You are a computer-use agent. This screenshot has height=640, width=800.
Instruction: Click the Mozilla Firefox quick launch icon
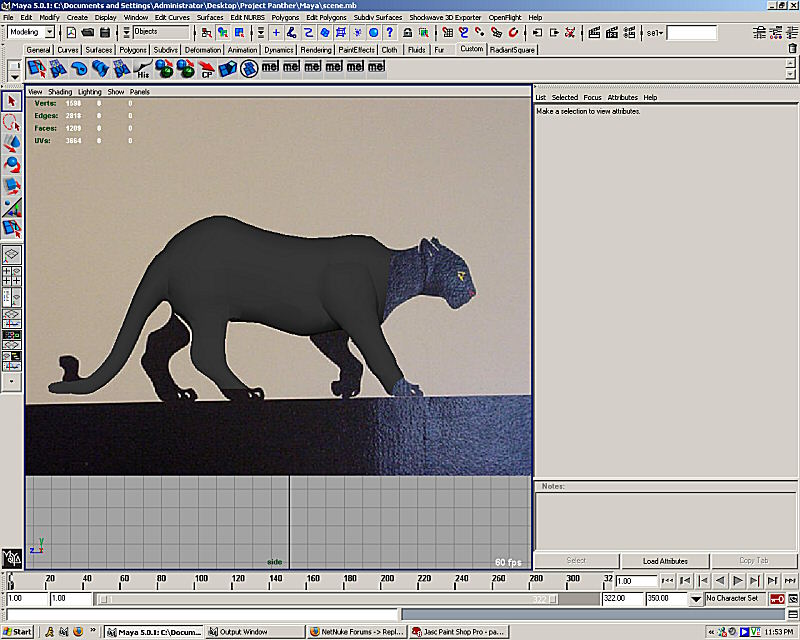coord(78,632)
